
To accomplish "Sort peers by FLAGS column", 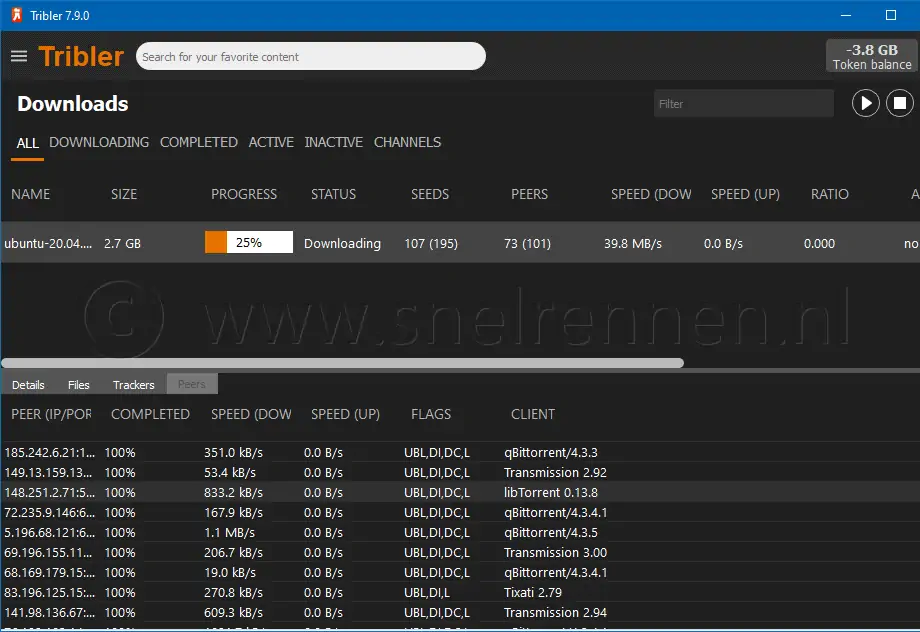I will 431,414.
